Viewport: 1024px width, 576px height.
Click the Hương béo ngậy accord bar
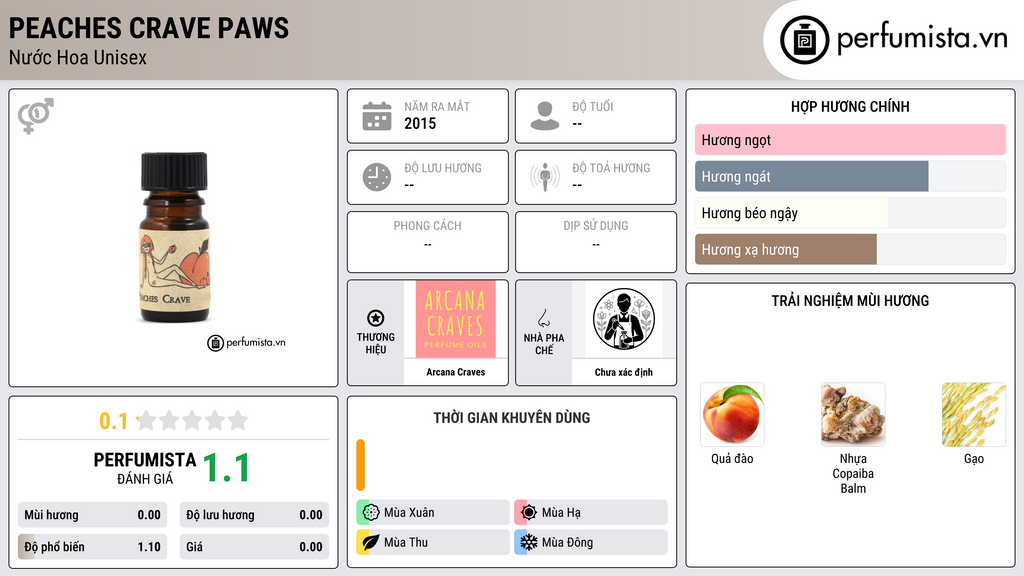point(850,213)
